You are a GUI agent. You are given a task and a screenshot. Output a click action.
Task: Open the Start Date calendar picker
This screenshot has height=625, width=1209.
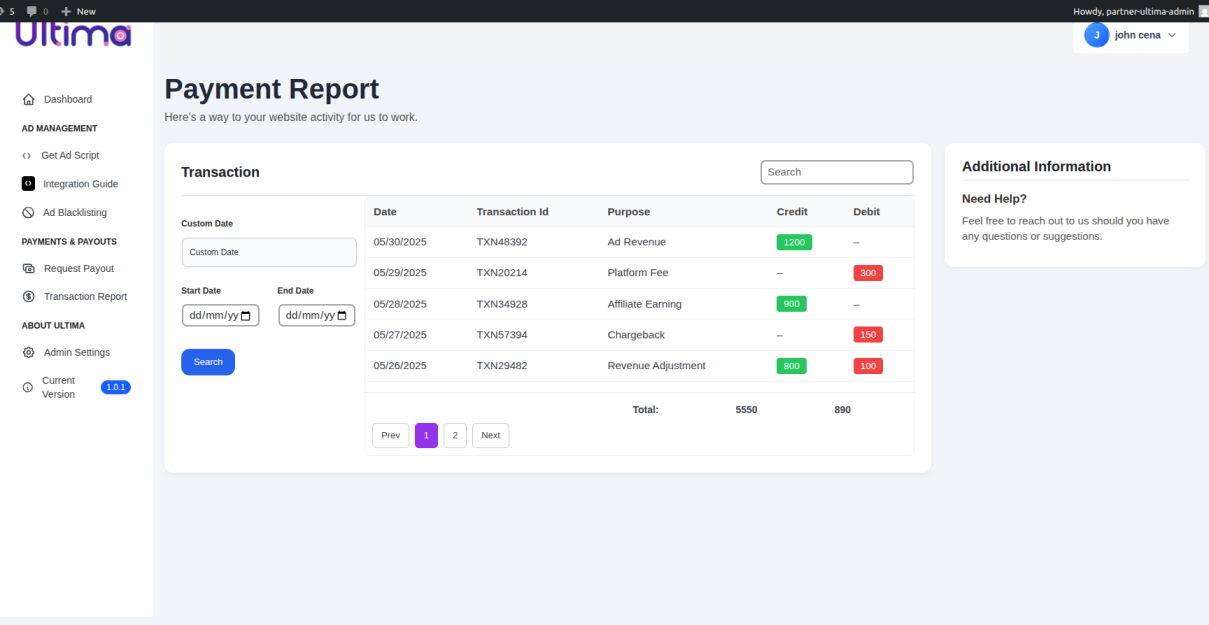[248, 315]
